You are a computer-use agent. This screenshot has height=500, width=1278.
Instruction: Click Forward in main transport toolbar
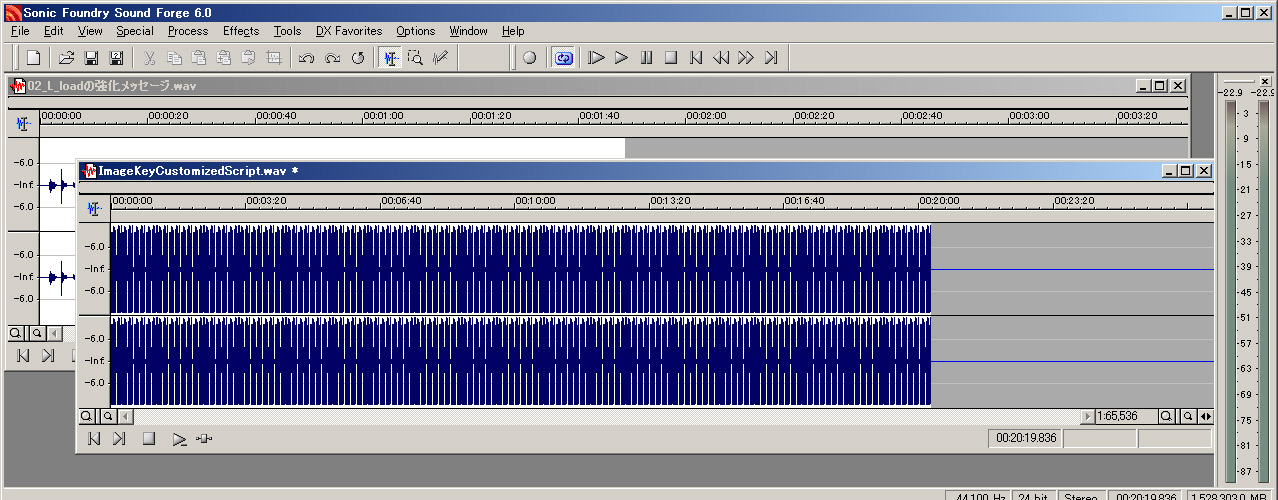(746, 58)
